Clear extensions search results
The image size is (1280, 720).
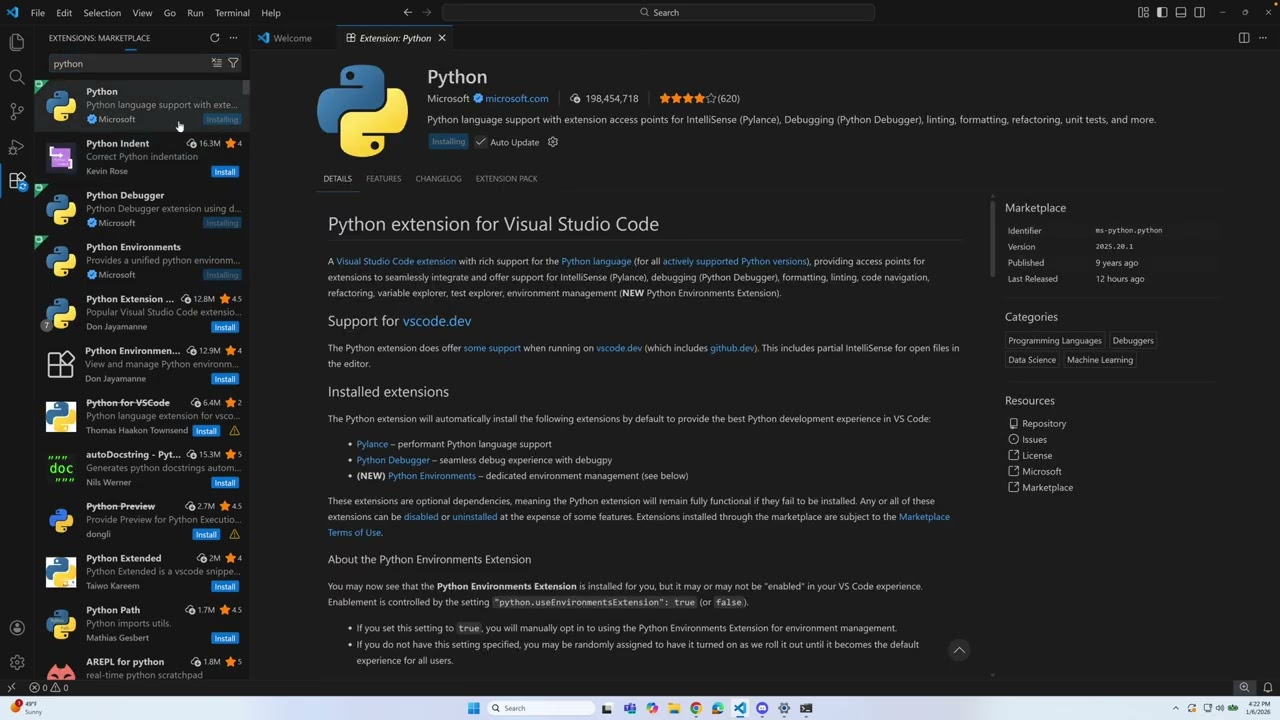click(x=216, y=63)
